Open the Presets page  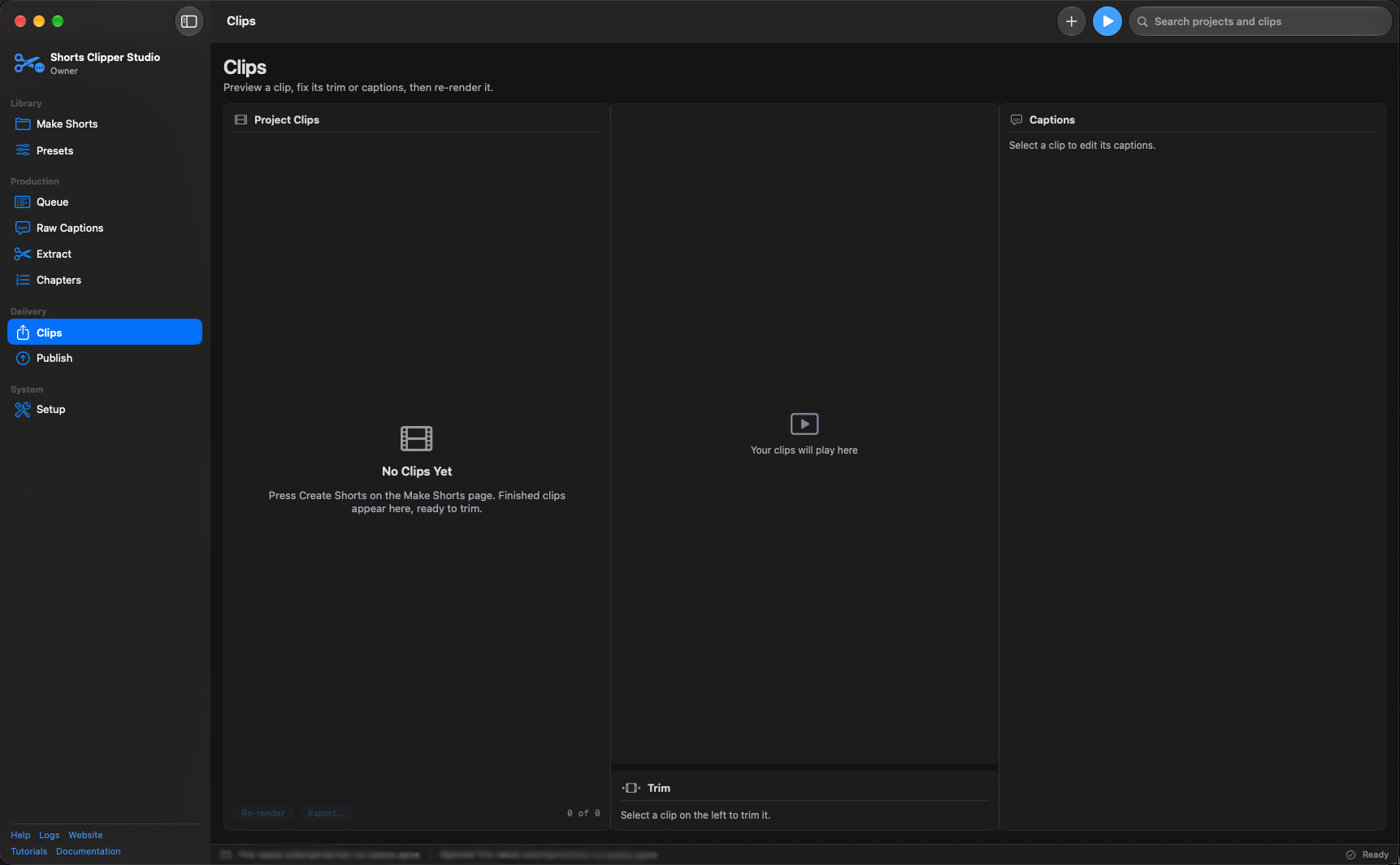[x=105, y=150]
